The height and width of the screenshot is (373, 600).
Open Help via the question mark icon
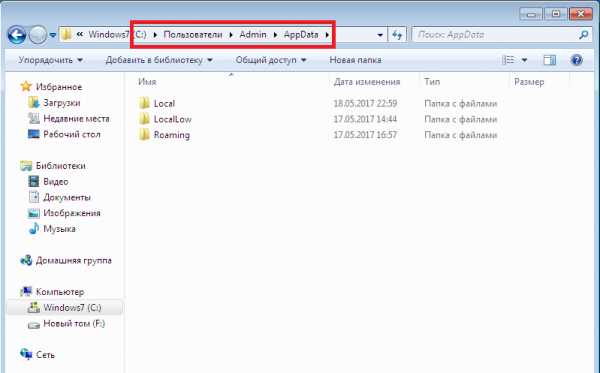coord(576,60)
